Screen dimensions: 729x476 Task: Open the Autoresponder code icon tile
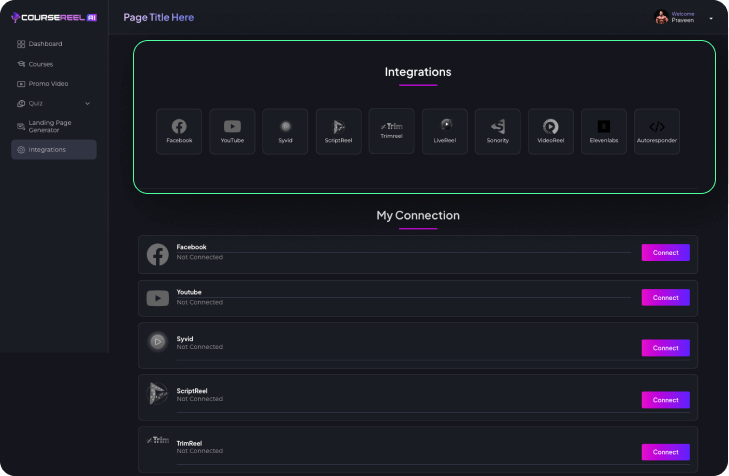click(x=657, y=132)
